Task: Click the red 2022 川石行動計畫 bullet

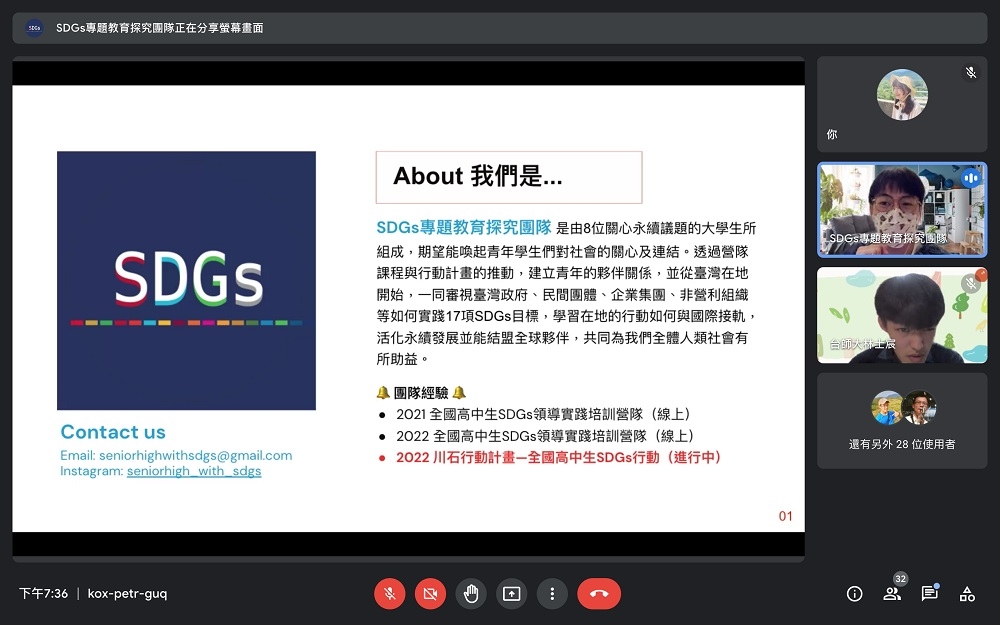Action: point(558,457)
